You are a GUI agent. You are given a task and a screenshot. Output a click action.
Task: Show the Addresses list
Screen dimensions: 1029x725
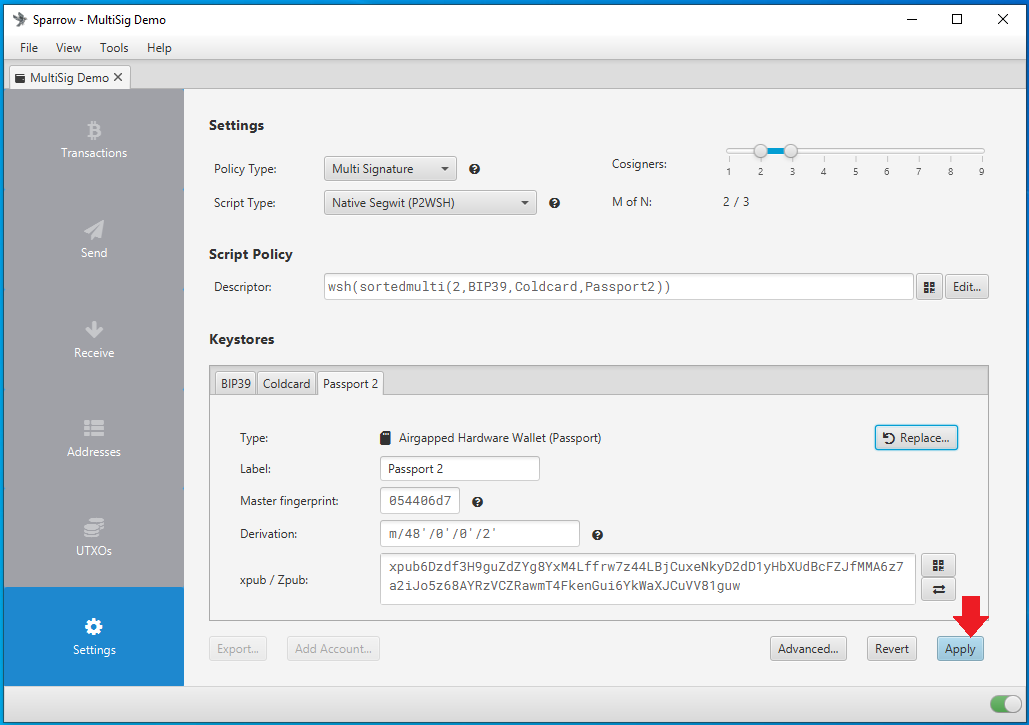pos(94,438)
